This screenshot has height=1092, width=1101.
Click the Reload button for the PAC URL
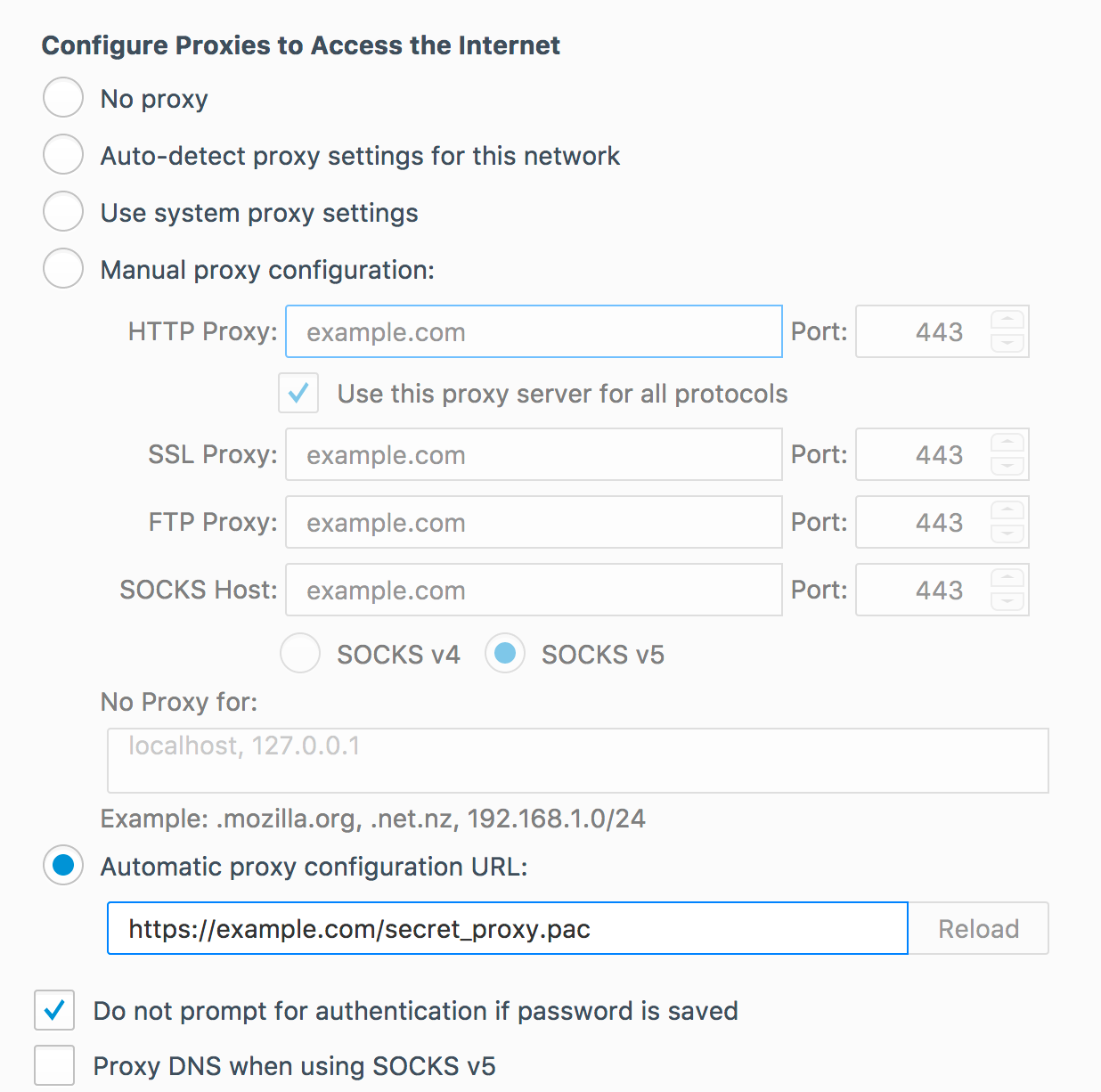[x=978, y=928]
